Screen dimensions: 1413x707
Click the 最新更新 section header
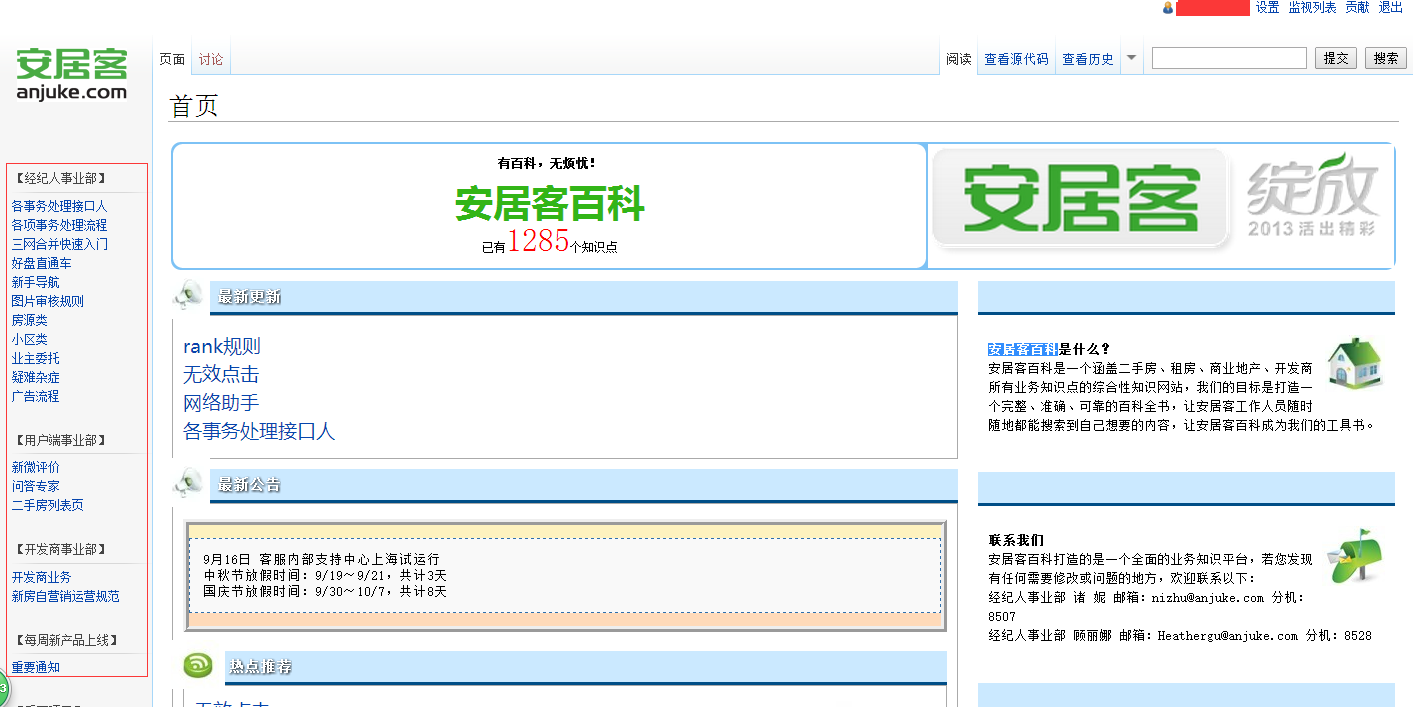(584, 297)
